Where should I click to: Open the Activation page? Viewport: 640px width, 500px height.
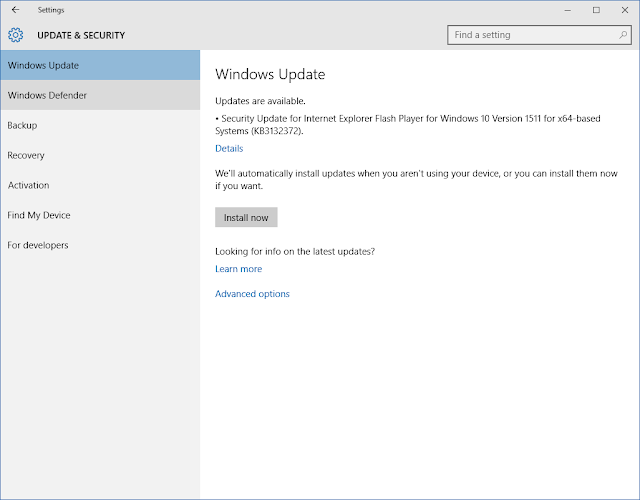coord(100,185)
